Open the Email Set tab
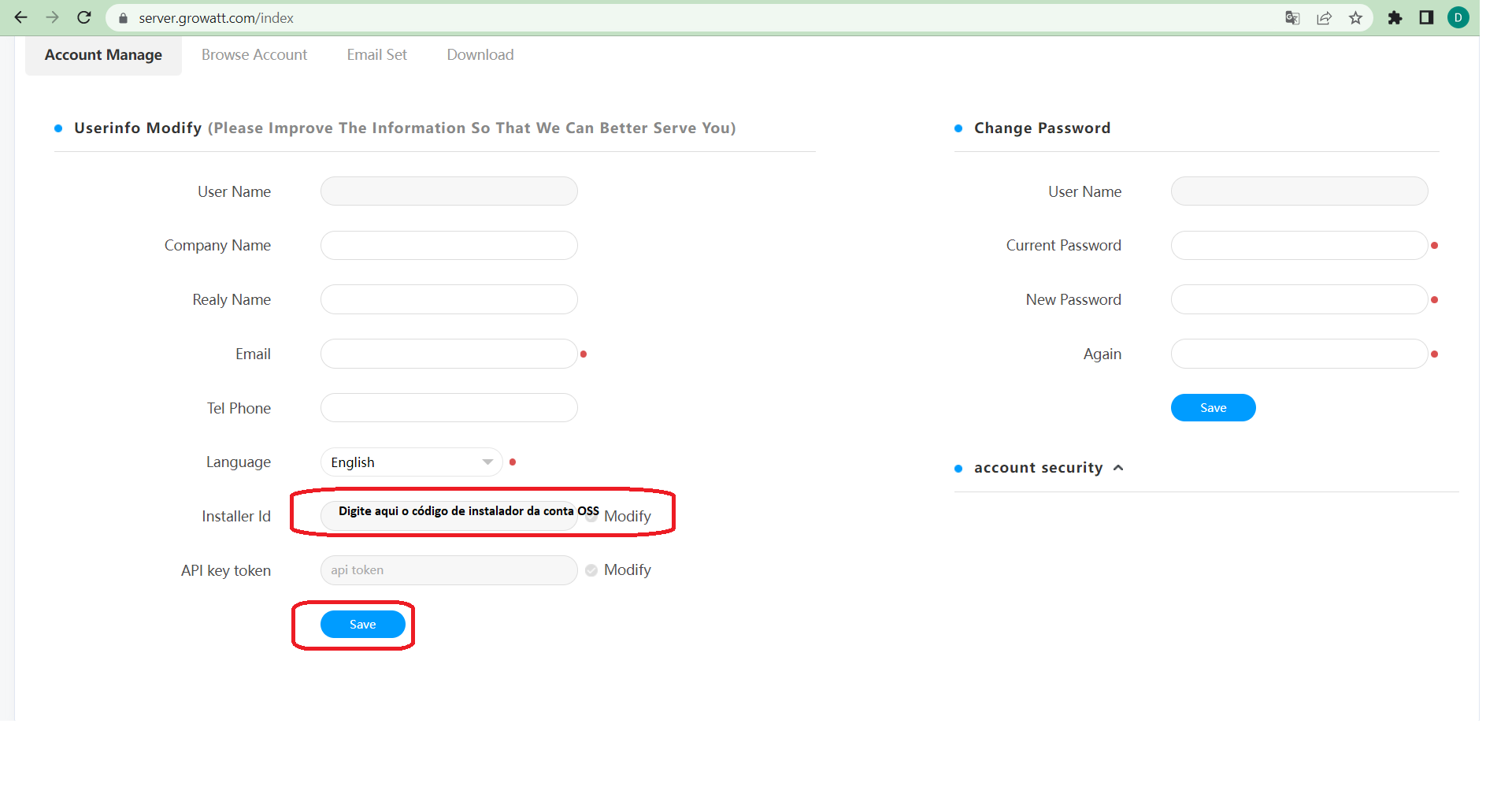 point(376,55)
